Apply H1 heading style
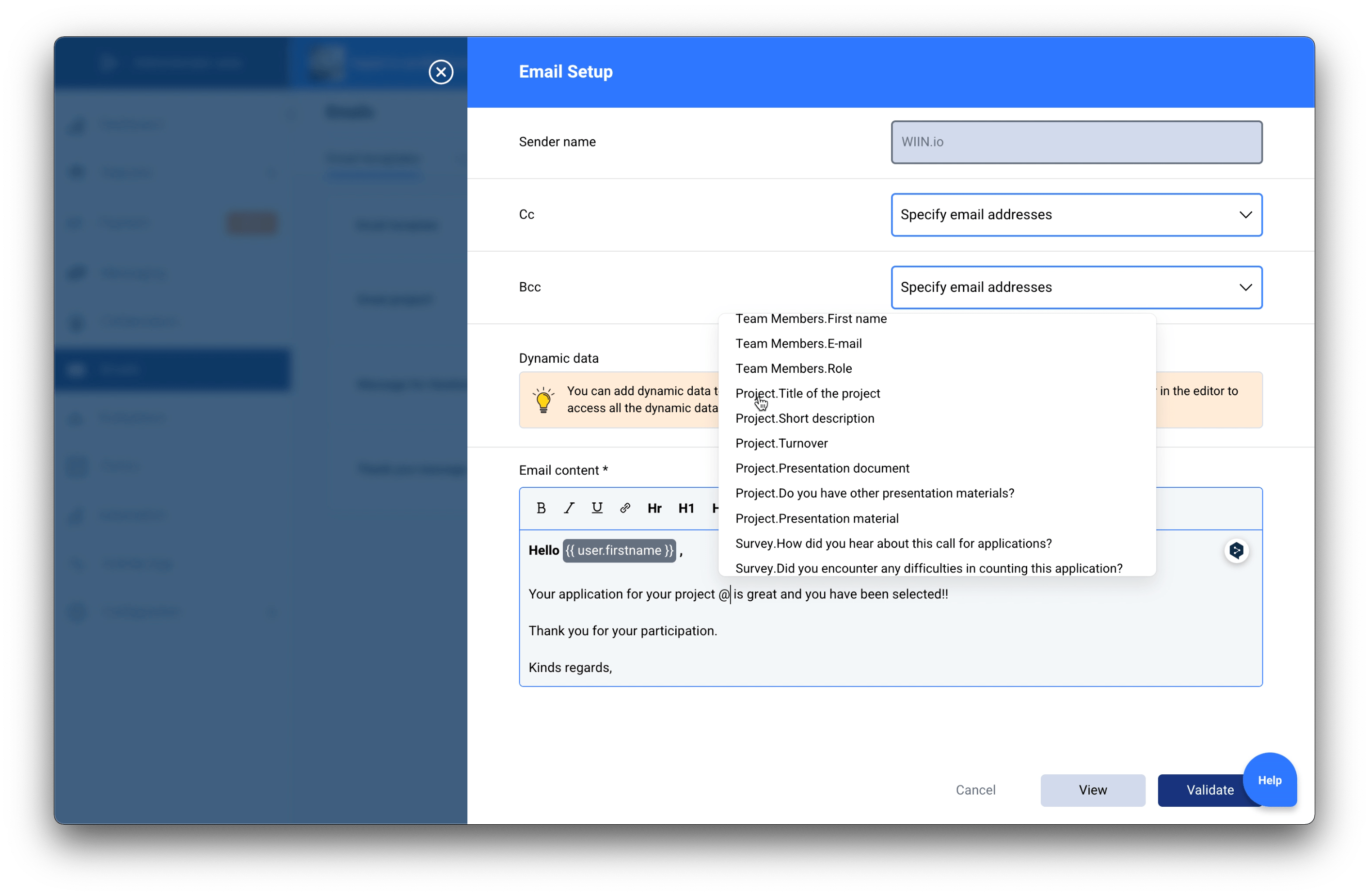The width and height of the screenshot is (1369, 896). point(686,508)
